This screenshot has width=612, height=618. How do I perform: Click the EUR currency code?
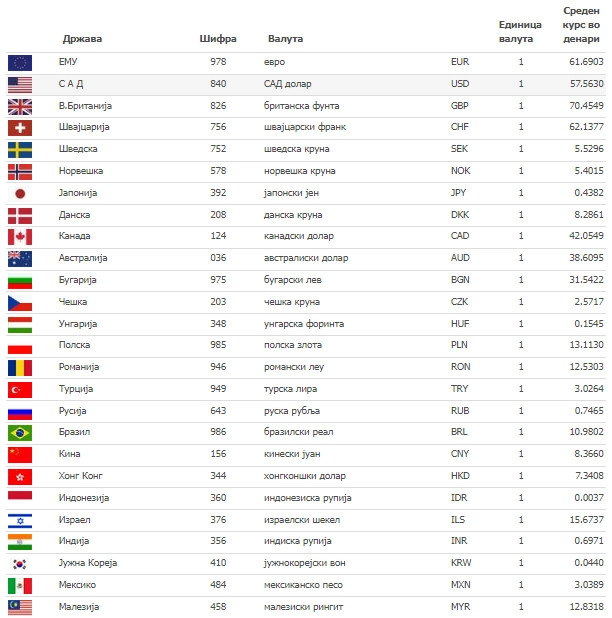[460, 62]
